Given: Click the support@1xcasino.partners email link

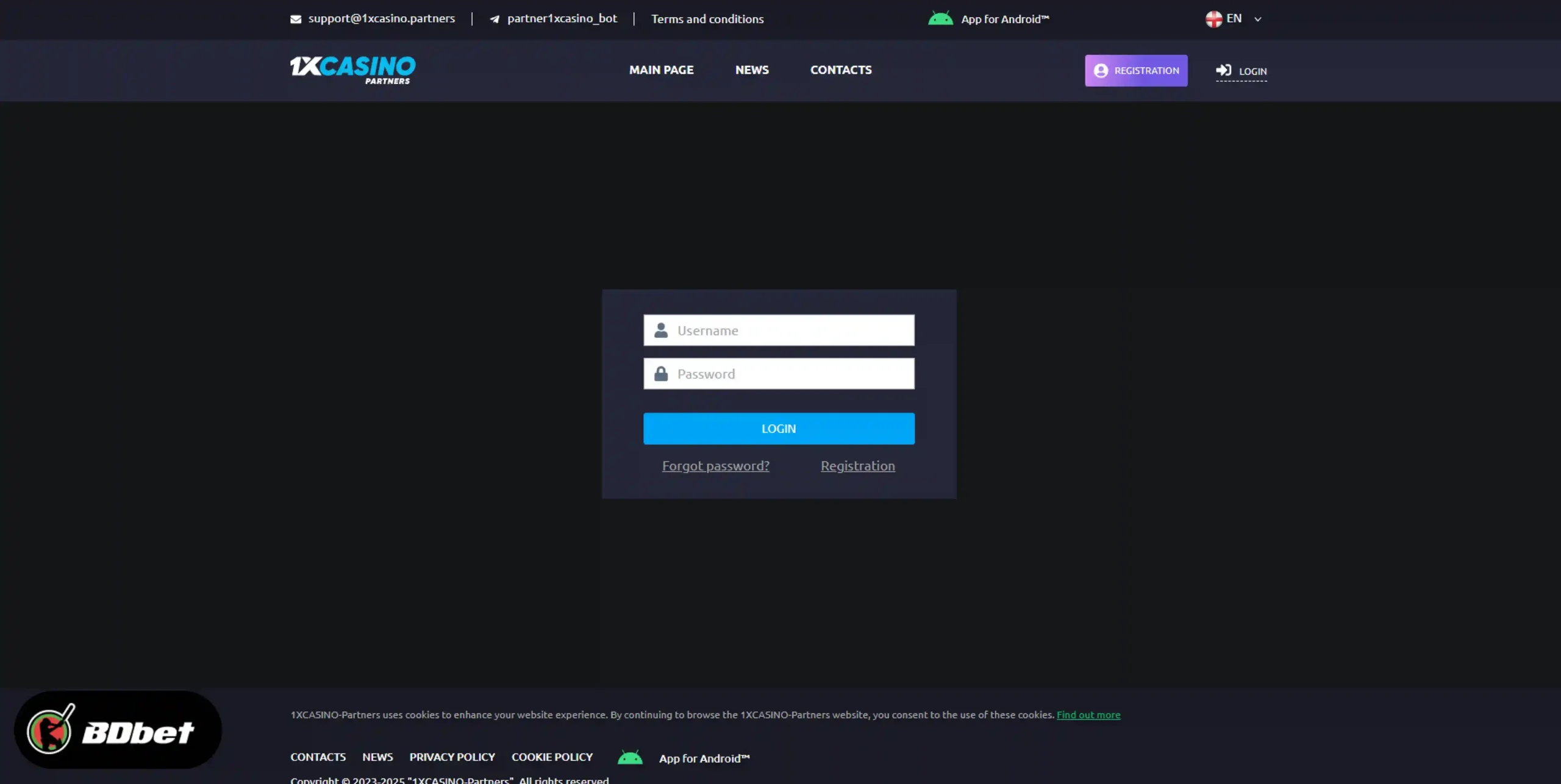Looking at the screenshot, I should [382, 18].
